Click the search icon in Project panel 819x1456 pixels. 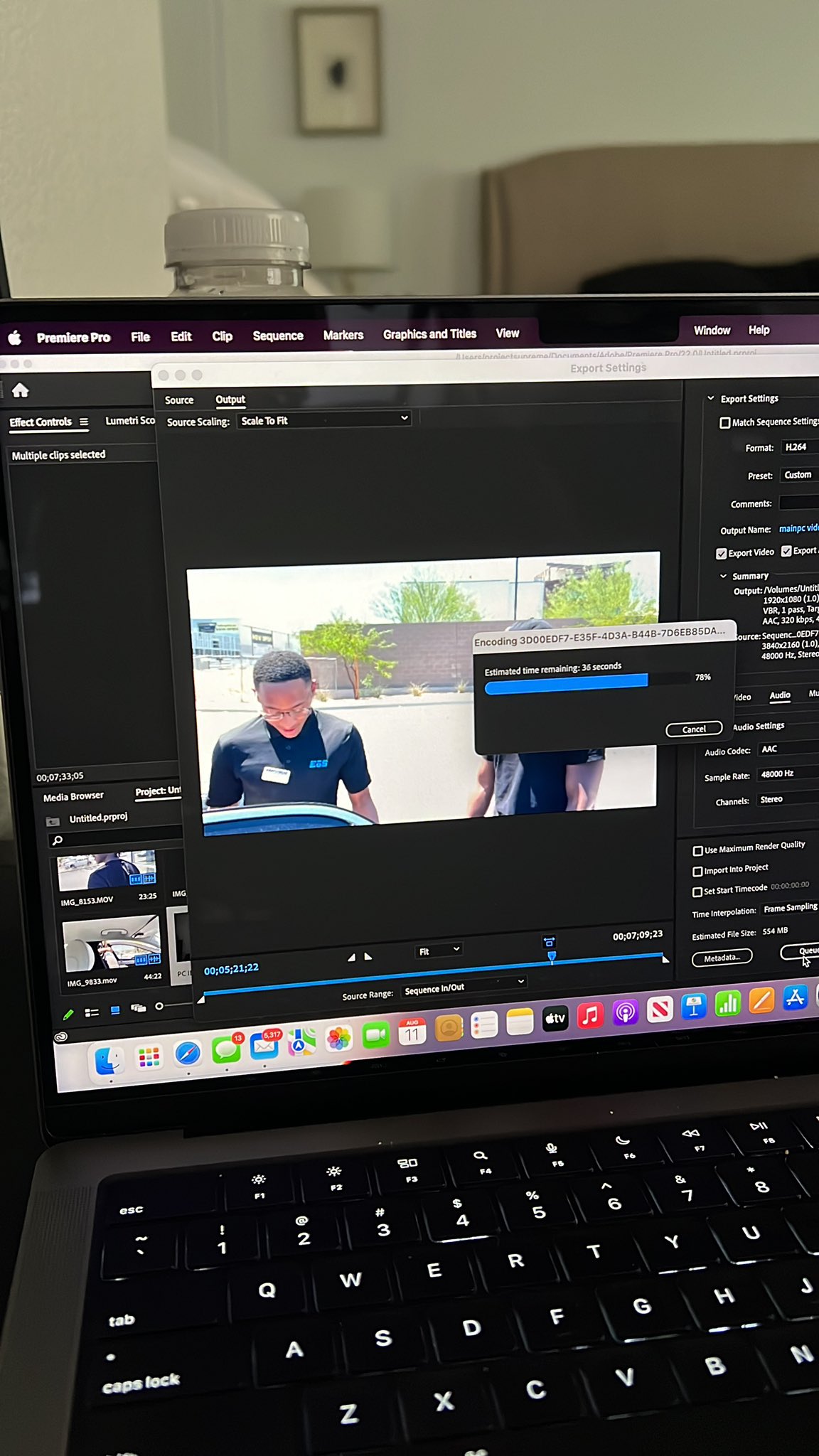tap(58, 840)
